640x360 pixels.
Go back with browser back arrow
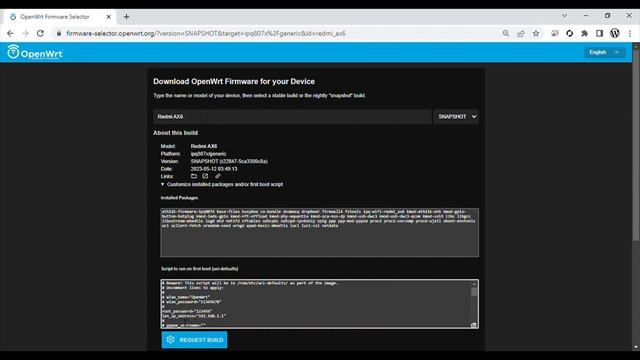click(x=10, y=33)
